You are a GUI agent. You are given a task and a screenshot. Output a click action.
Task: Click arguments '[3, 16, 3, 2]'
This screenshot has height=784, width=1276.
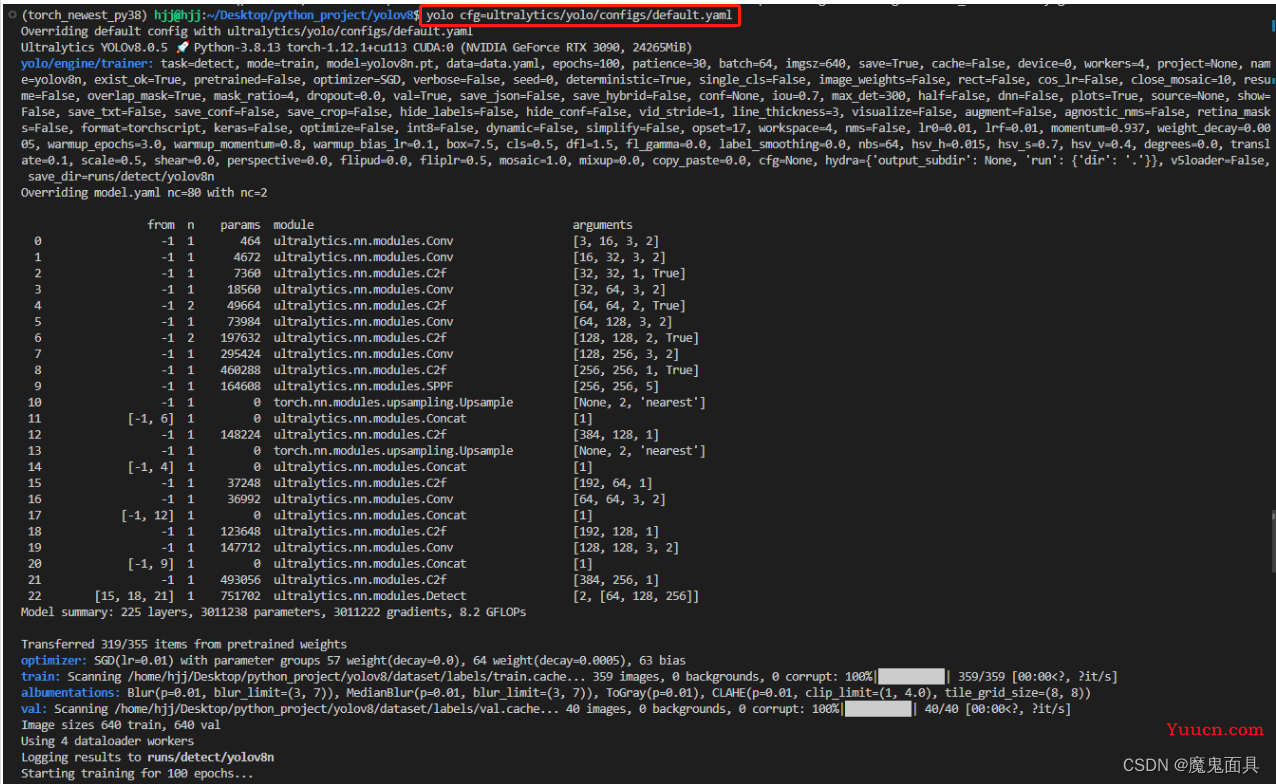(x=616, y=241)
